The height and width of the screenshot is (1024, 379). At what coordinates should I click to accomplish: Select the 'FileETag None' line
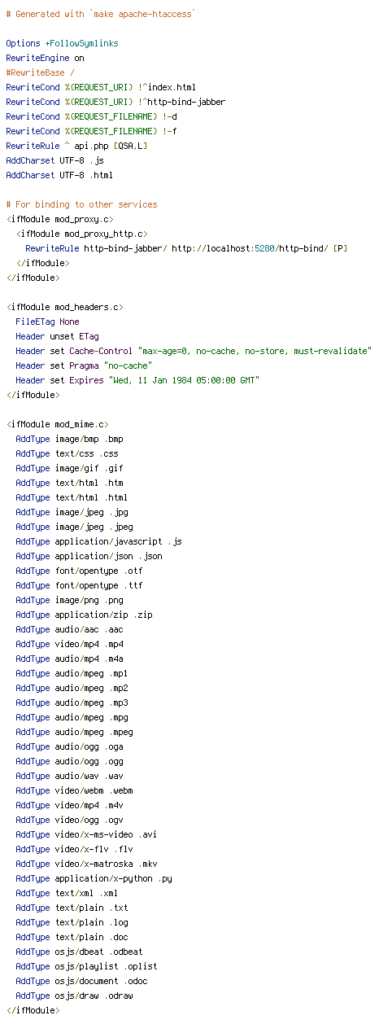pyautogui.click(x=47, y=321)
